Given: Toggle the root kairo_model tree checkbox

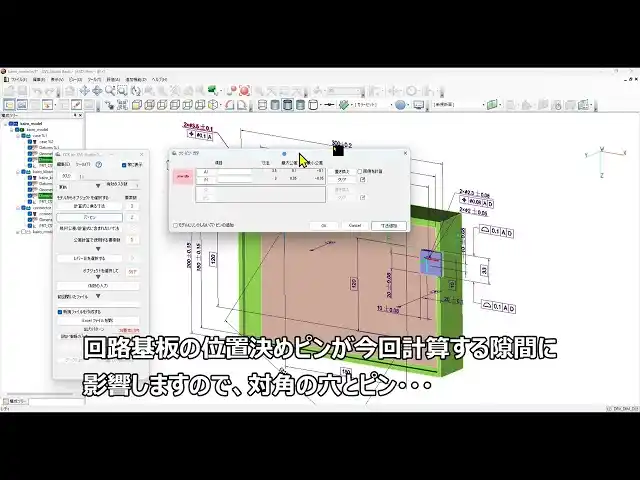Looking at the screenshot, I should click(x=12, y=123).
